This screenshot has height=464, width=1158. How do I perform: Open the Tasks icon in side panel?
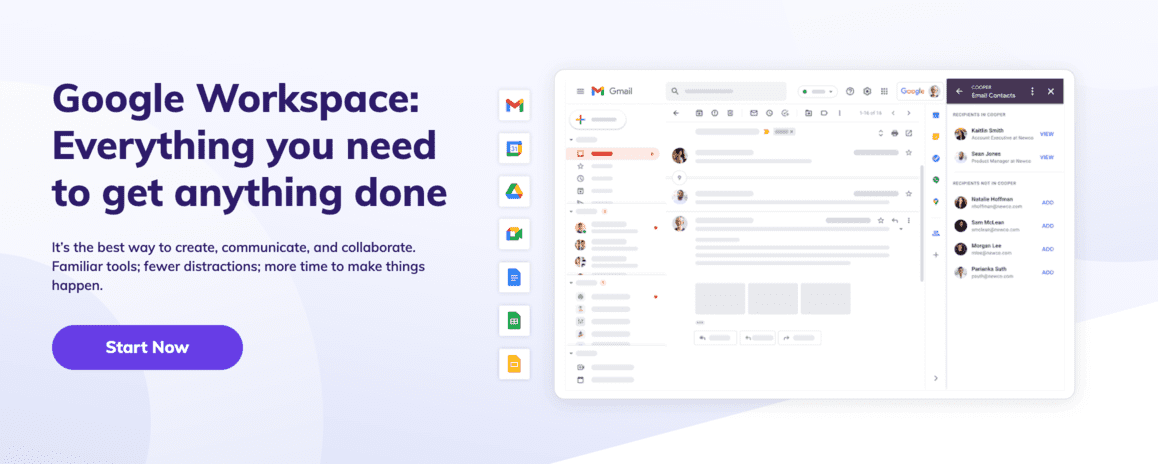(936, 158)
